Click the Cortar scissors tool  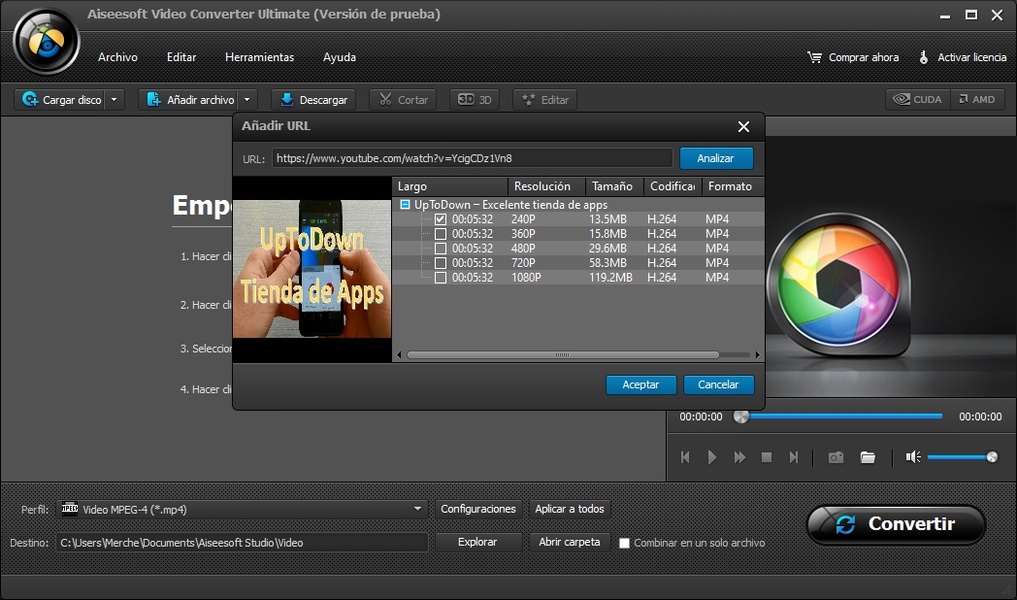pyautogui.click(x=403, y=100)
